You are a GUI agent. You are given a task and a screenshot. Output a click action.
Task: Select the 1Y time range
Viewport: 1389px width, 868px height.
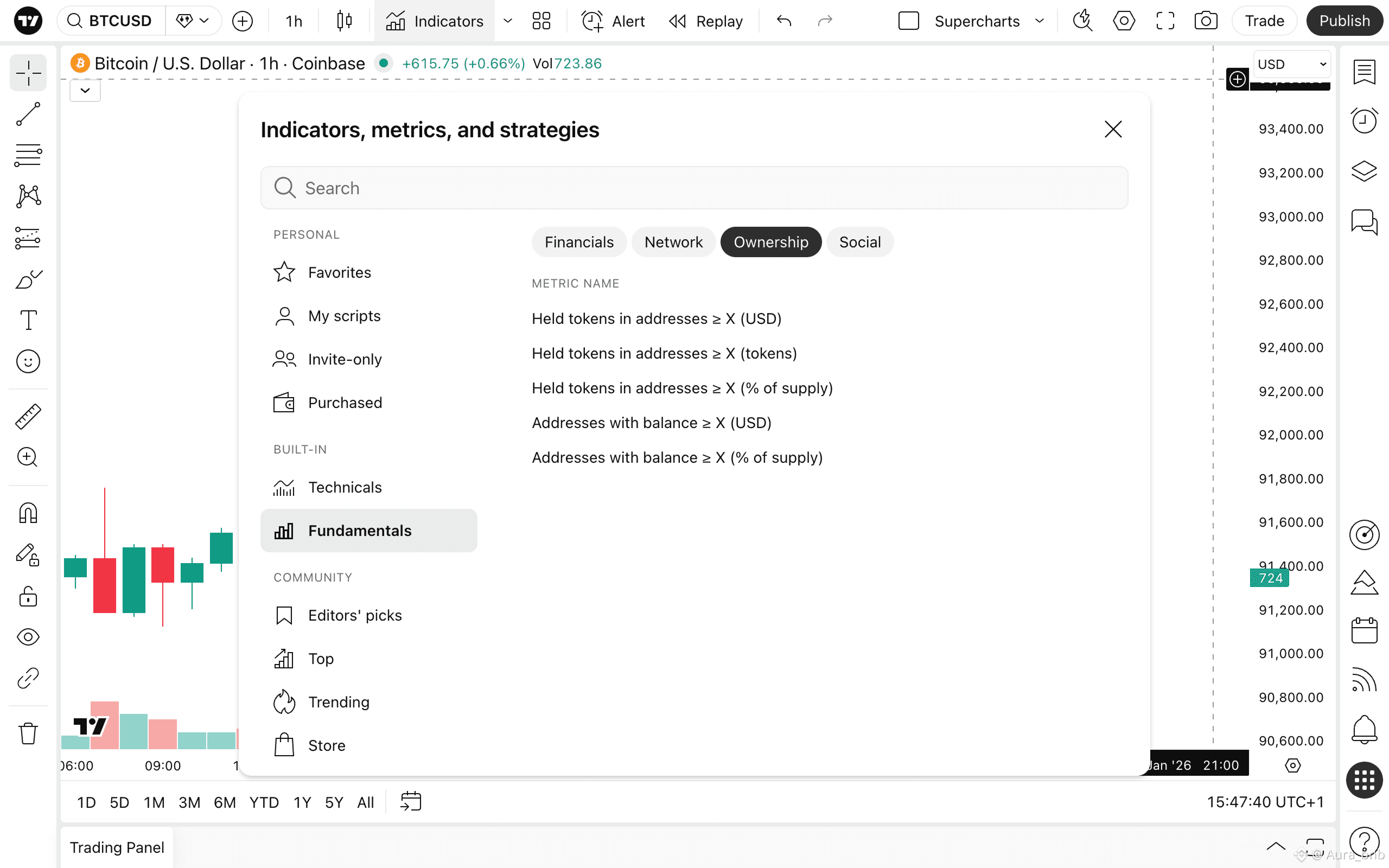point(302,802)
